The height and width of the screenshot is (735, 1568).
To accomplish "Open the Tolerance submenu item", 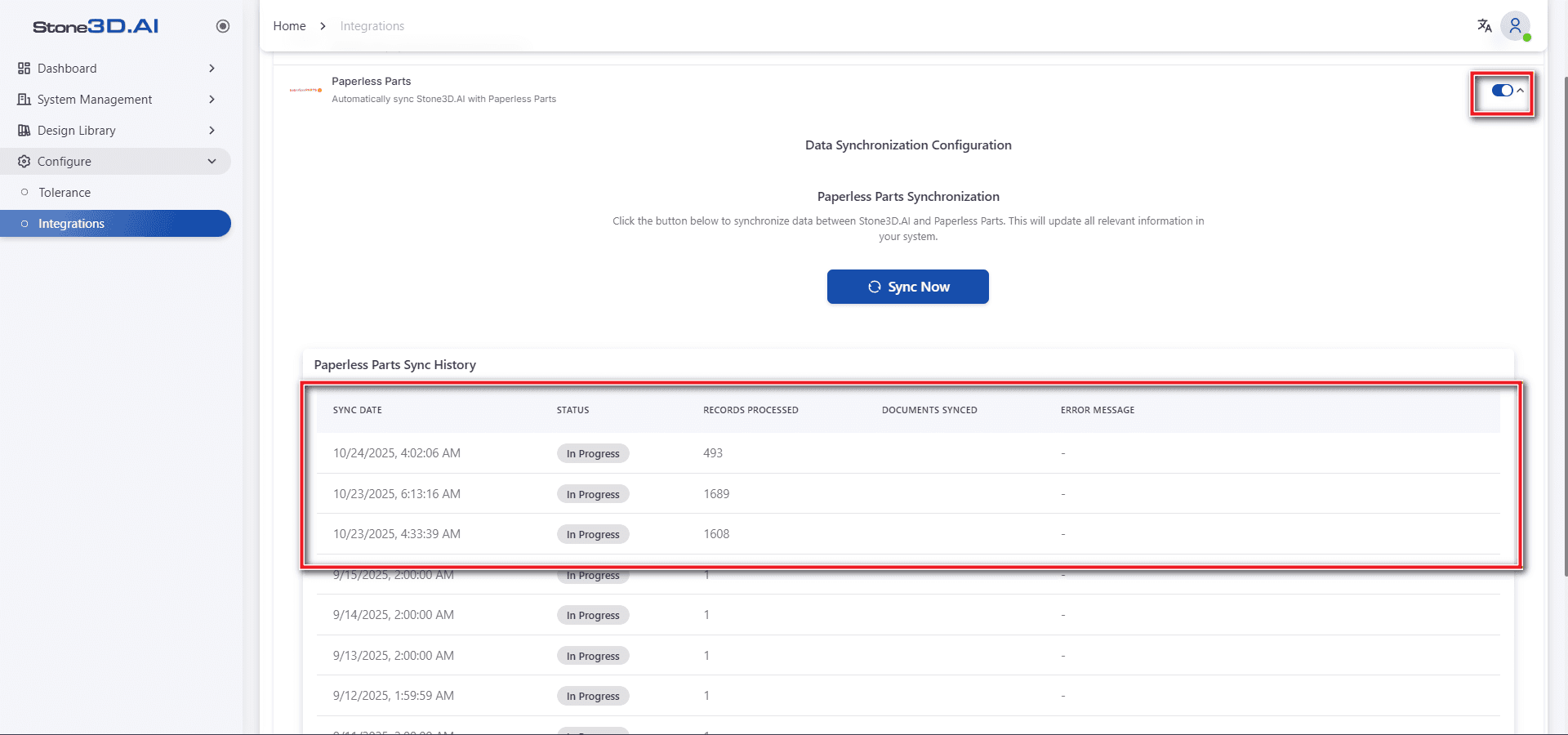I will click(116, 193).
